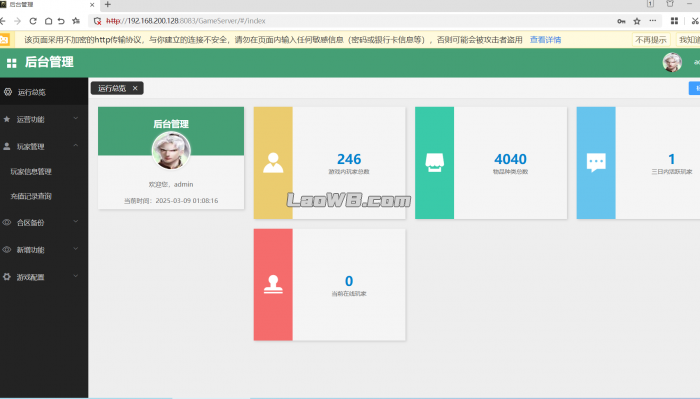Viewport: 700px width, 399px height.
Task: Click the blue chat bubble icon card
Action: coord(596,163)
